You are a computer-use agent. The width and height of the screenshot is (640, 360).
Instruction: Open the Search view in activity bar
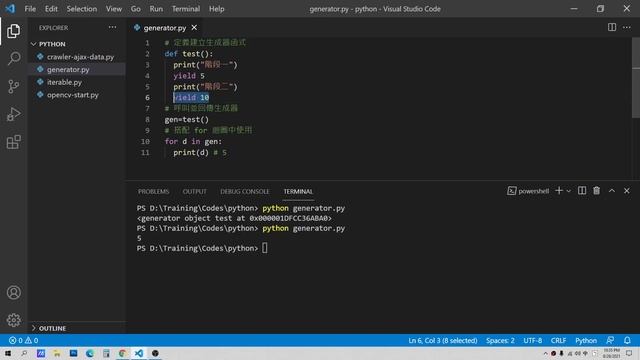13,59
